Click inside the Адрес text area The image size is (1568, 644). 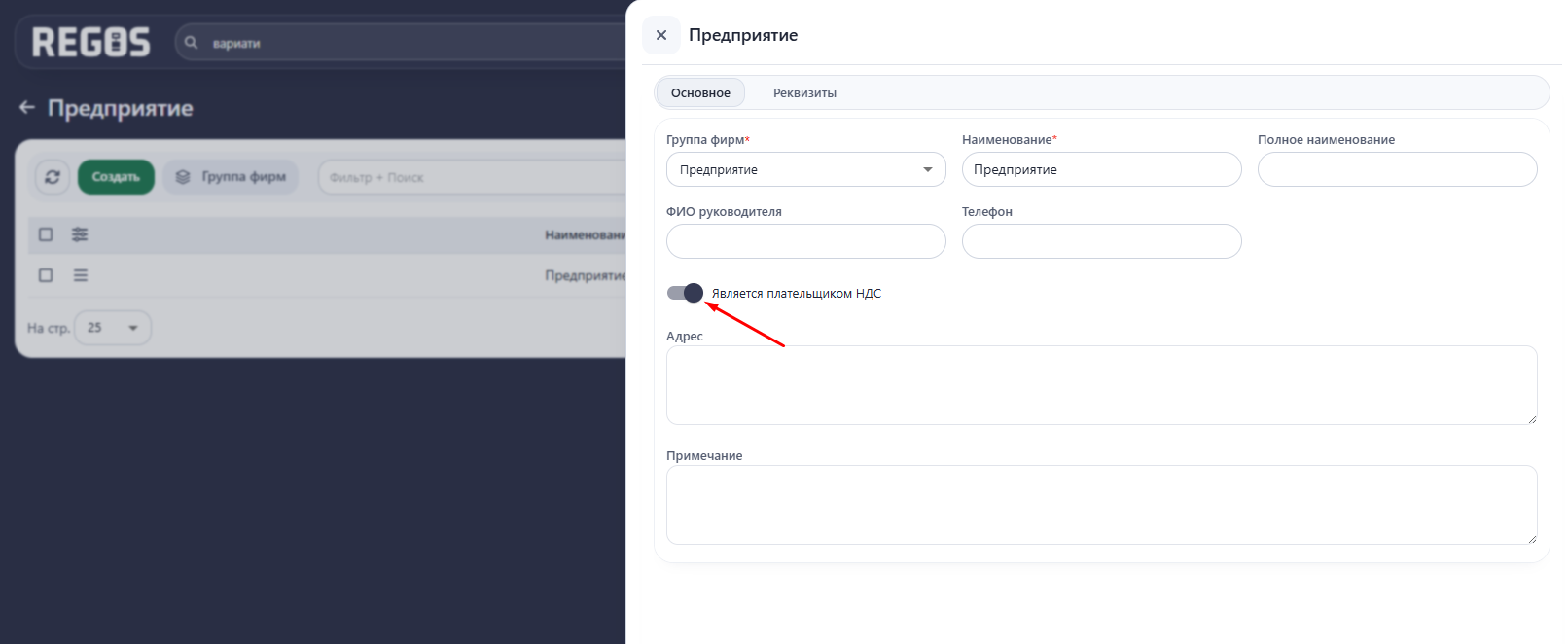tap(1101, 385)
